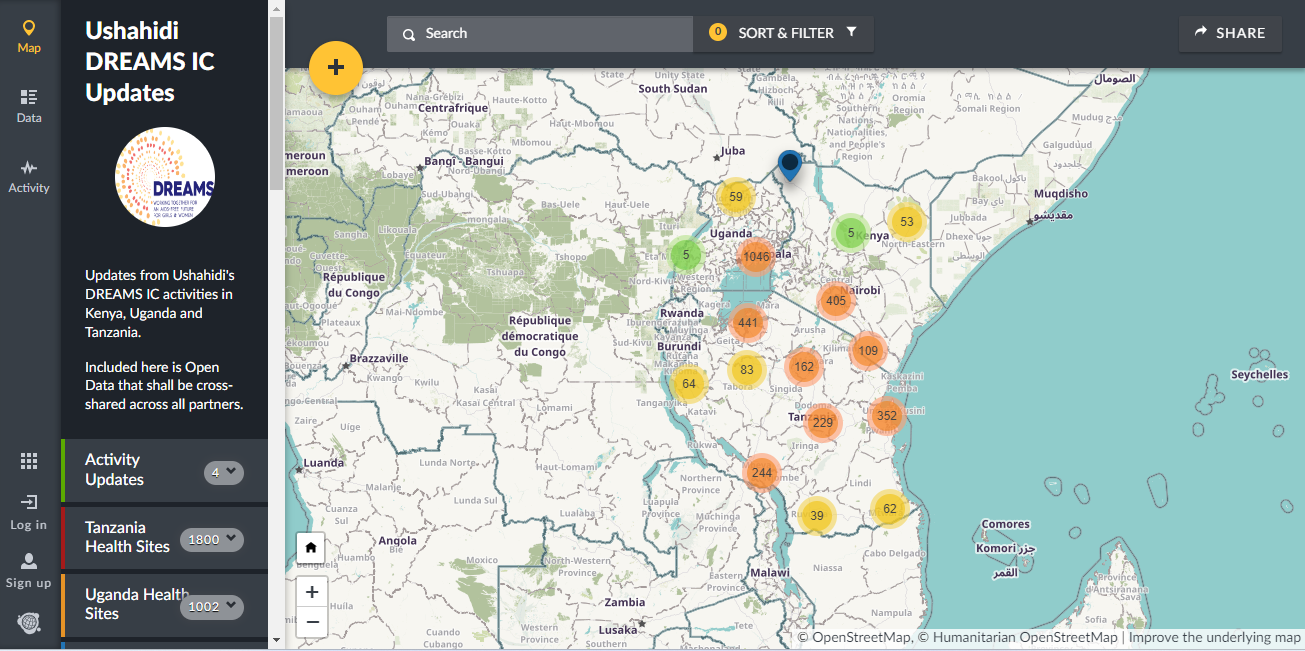Click the Share button
The width and height of the screenshot is (1305, 651).
(x=1230, y=33)
